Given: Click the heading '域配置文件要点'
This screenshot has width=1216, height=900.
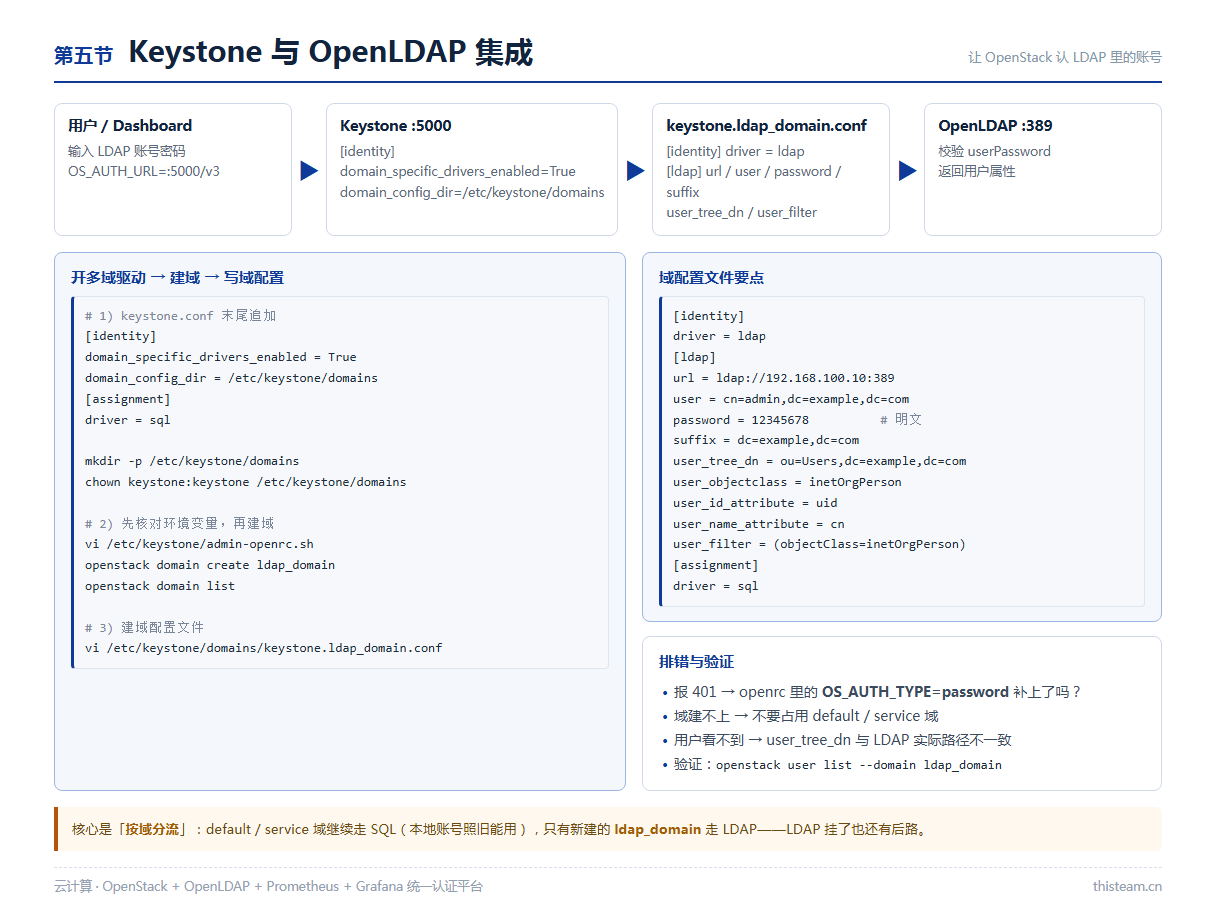Looking at the screenshot, I should tap(711, 278).
